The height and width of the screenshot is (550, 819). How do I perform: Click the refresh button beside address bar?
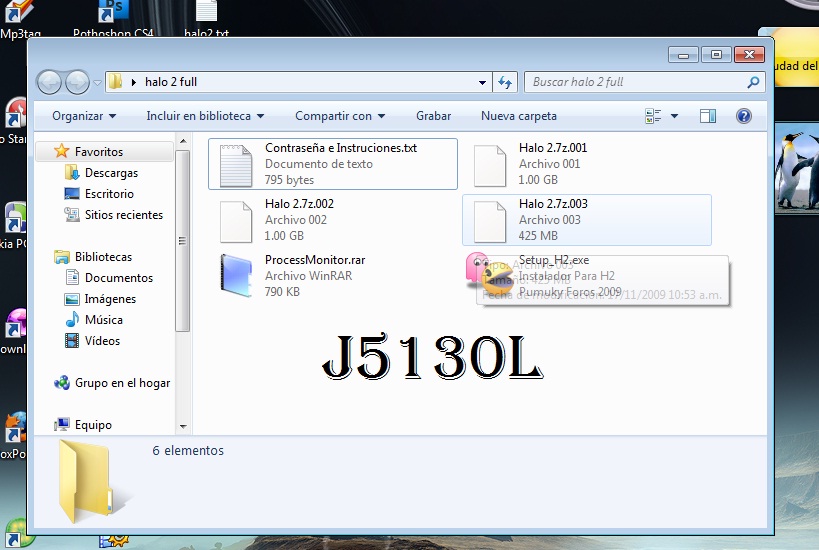(x=505, y=82)
